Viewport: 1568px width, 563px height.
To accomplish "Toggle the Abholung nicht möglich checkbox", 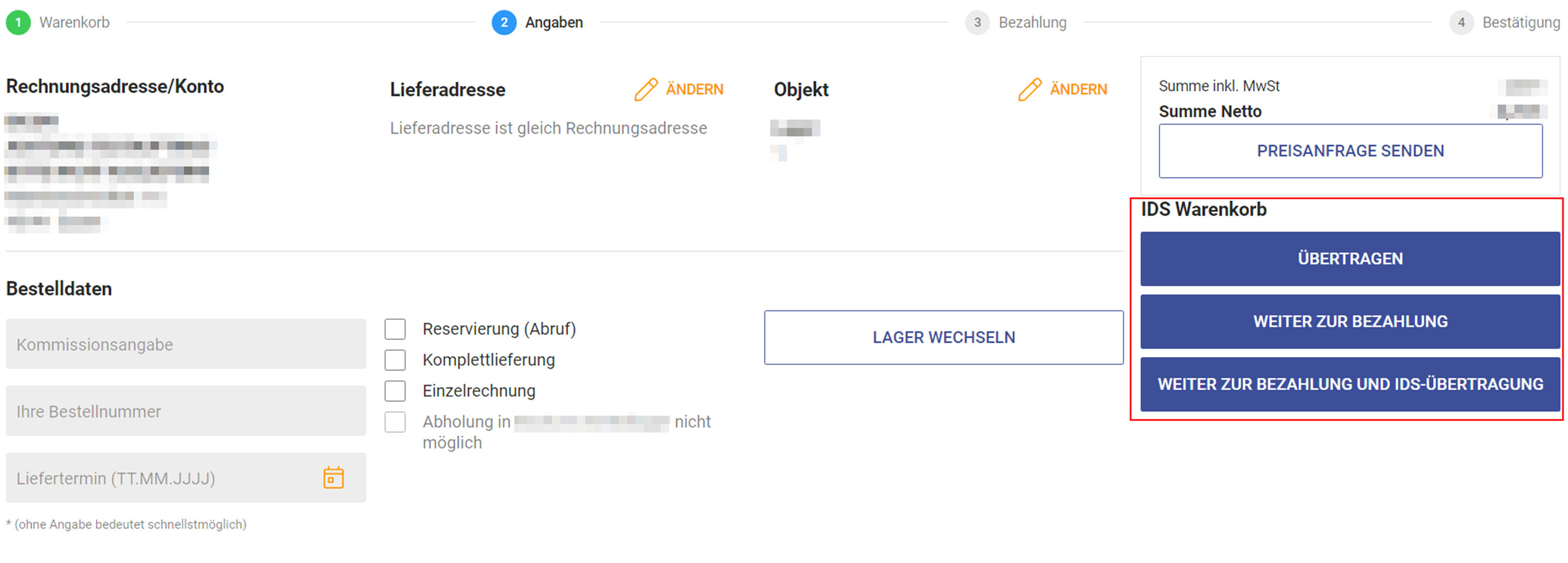I will tap(395, 422).
